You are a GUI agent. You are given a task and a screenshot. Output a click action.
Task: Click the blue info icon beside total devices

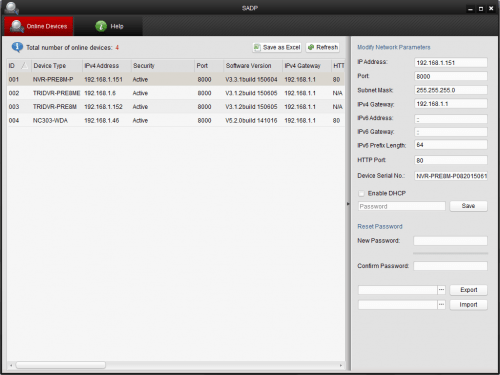[x=17, y=47]
